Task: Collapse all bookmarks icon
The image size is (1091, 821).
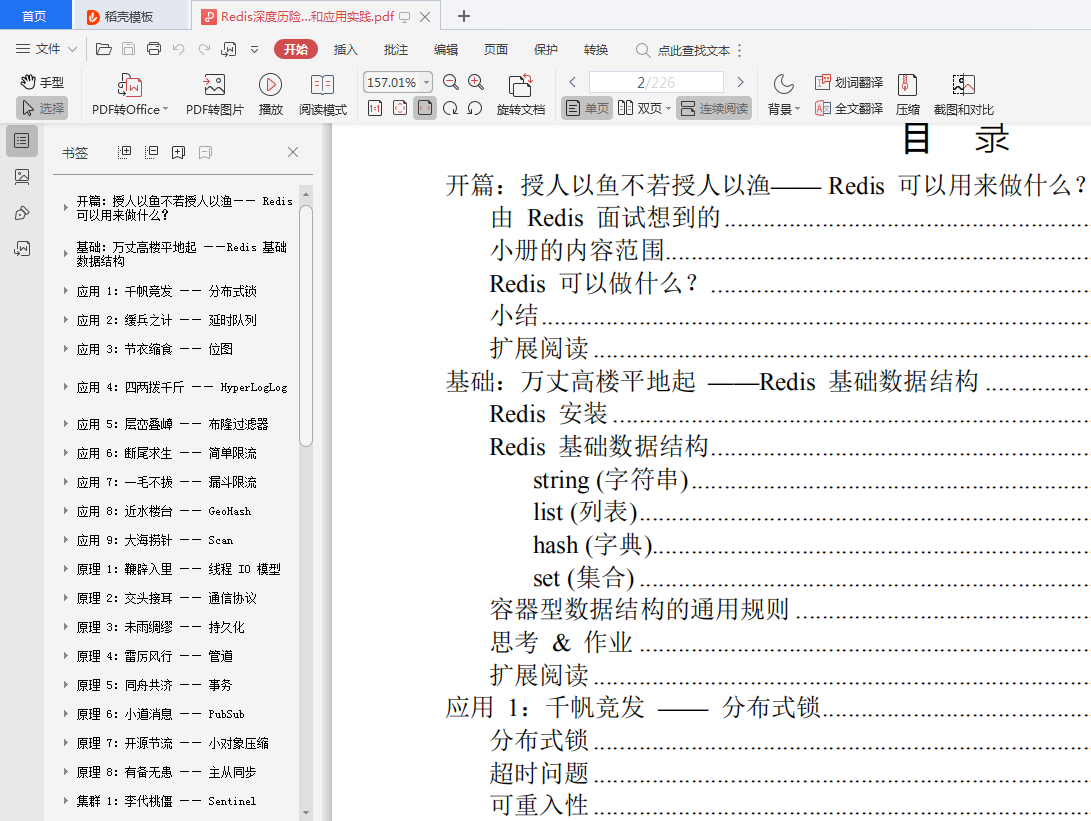Action: click(x=151, y=152)
